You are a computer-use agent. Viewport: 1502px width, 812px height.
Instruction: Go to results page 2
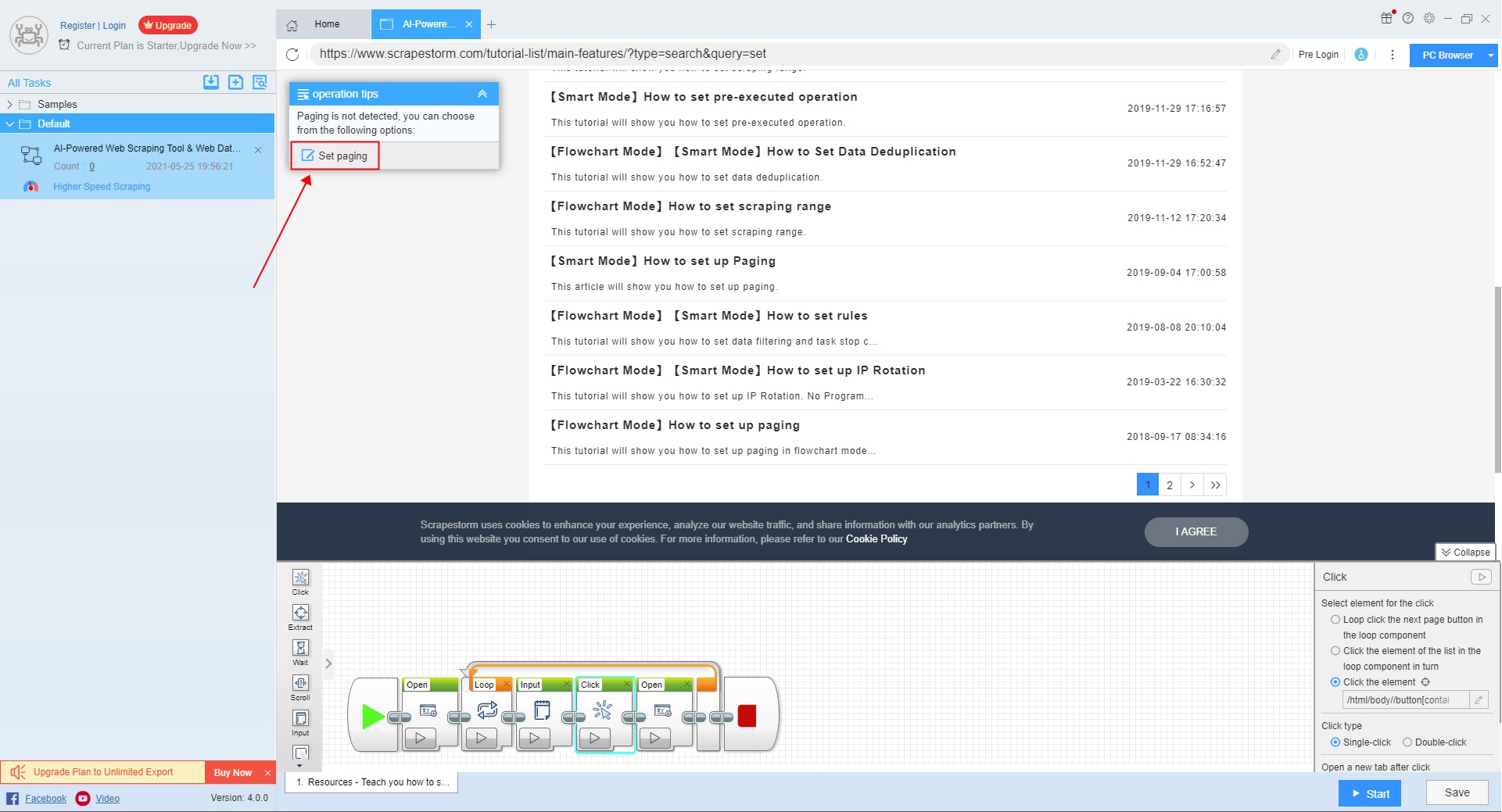click(x=1170, y=485)
